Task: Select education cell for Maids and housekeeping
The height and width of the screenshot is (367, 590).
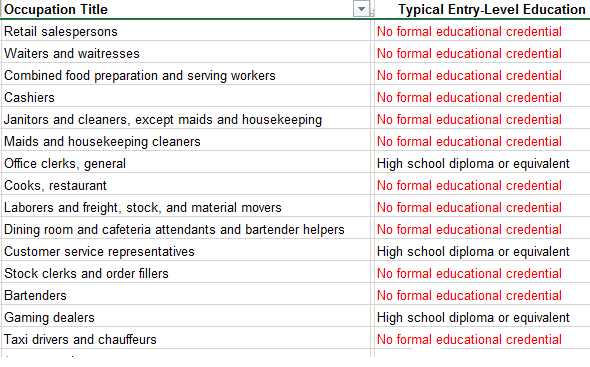Action: coord(482,141)
